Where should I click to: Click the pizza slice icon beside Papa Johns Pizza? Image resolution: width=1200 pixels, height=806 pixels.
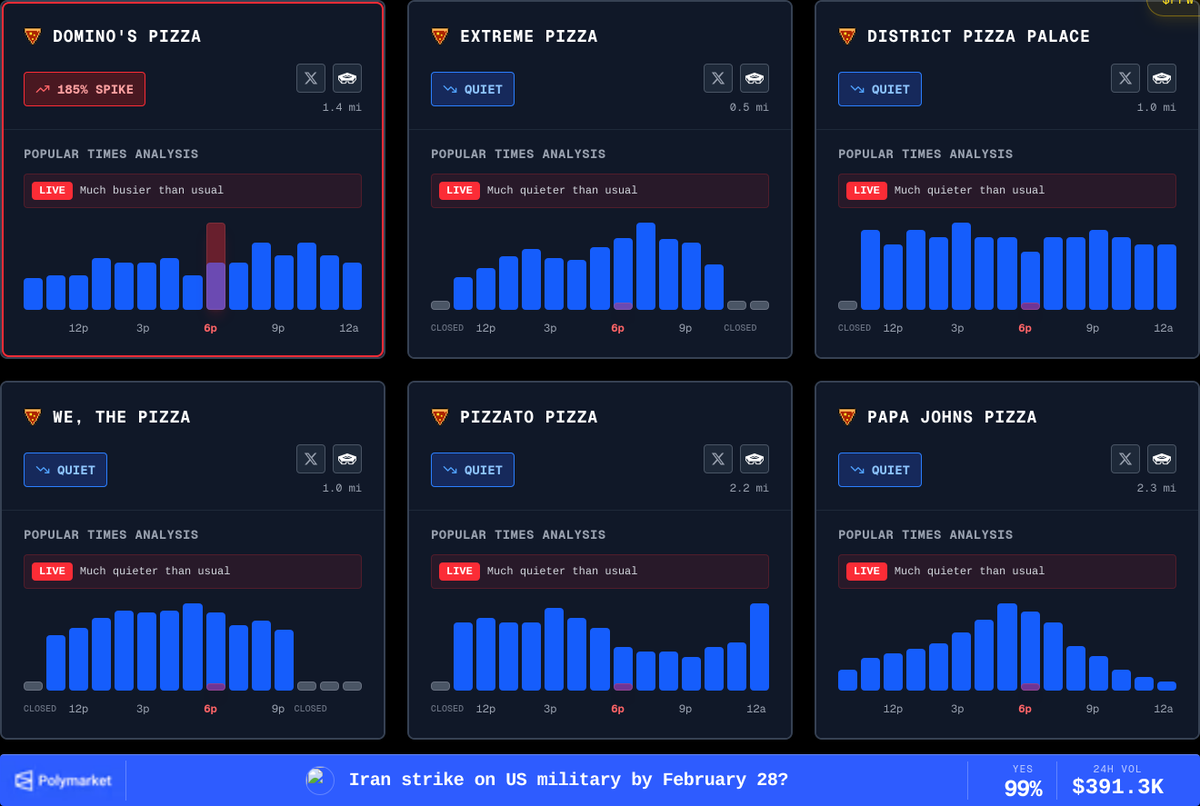[x=847, y=417]
